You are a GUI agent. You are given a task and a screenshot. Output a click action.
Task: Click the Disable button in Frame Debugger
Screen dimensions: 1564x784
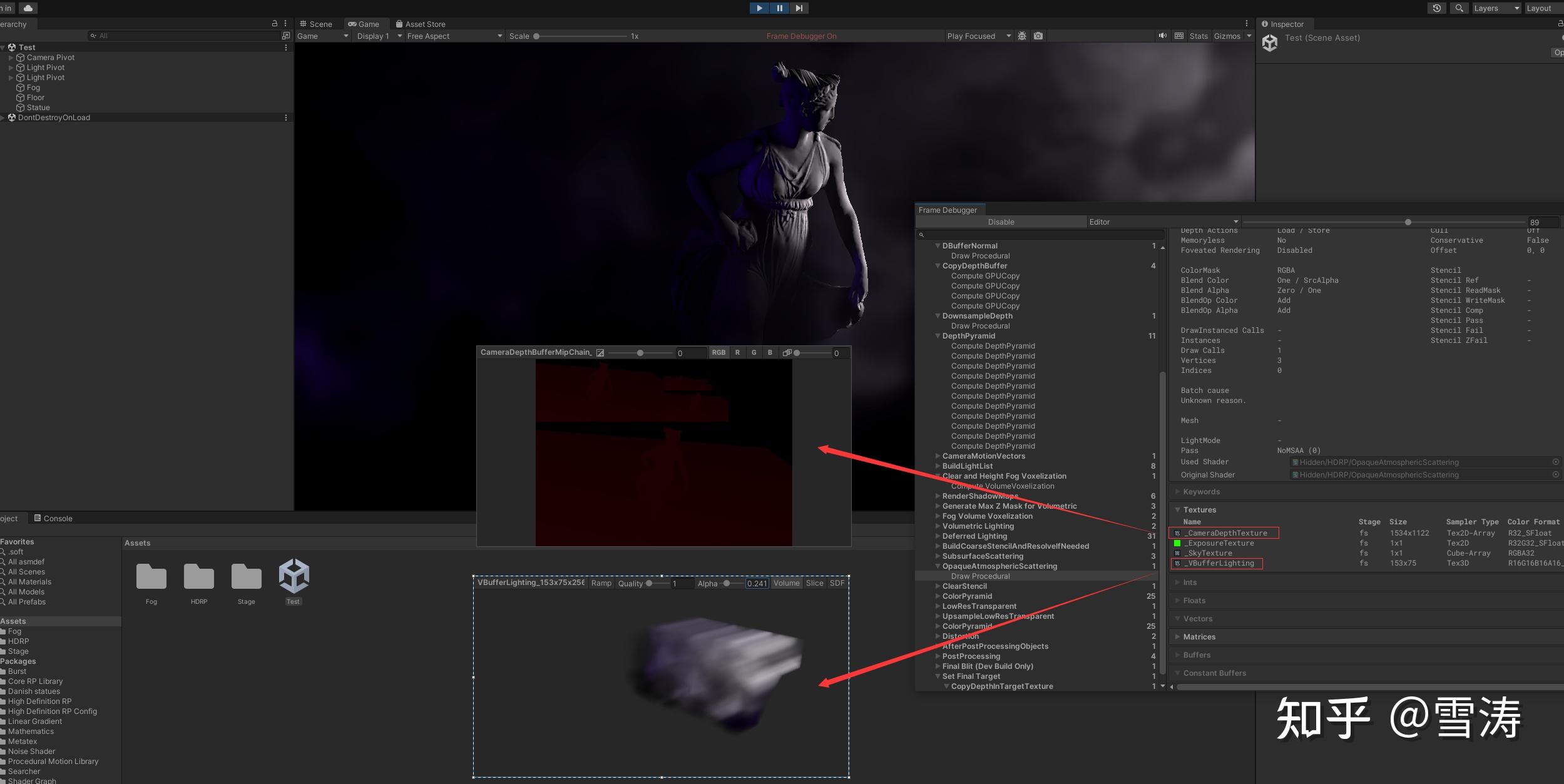point(1001,222)
